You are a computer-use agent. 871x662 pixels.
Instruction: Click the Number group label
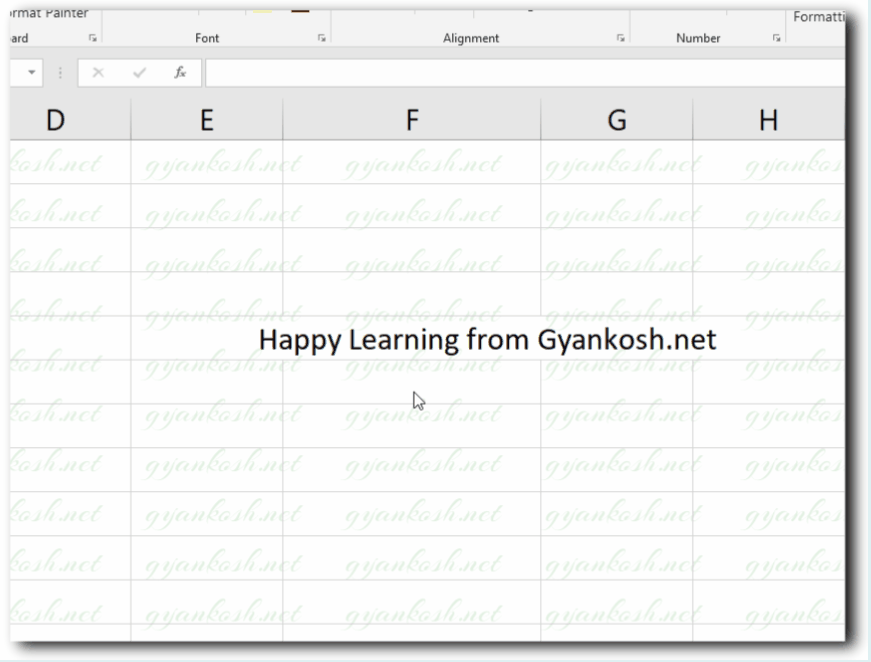tap(698, 38)
